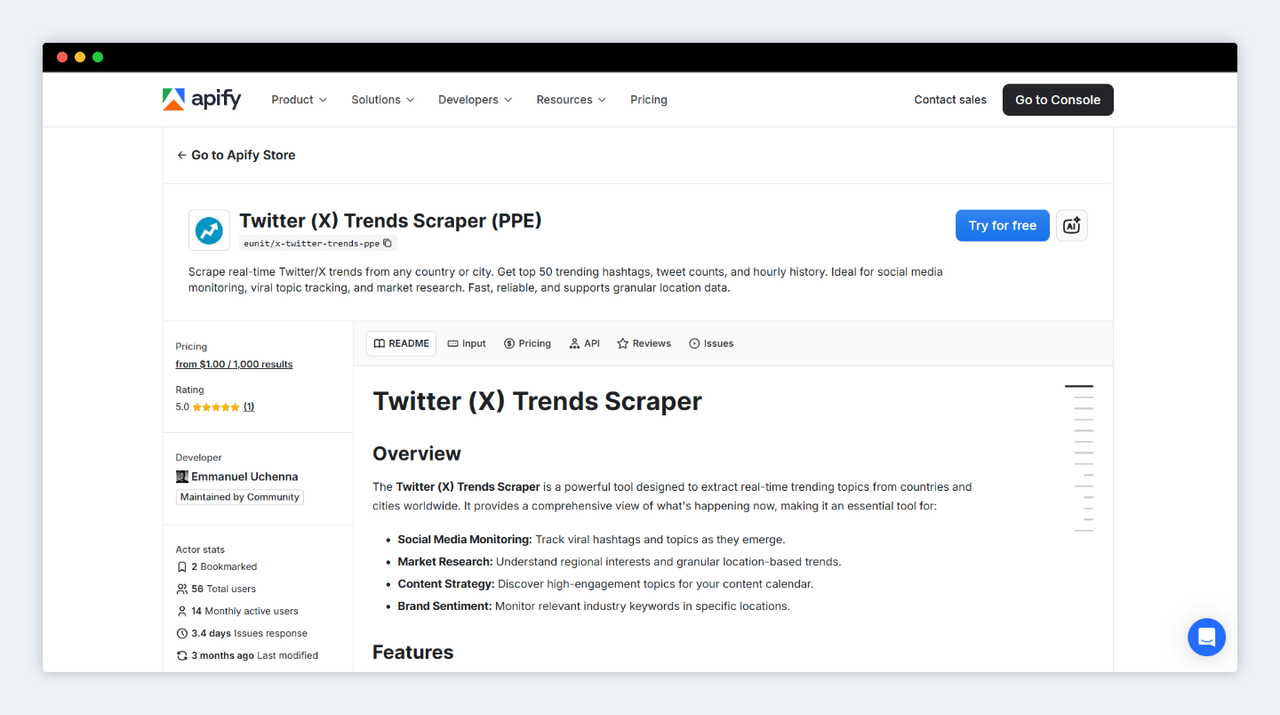The width and height of the screenshot is (1280, 715).
Task: Click the five-star rating stars
Action: [216, 407]
